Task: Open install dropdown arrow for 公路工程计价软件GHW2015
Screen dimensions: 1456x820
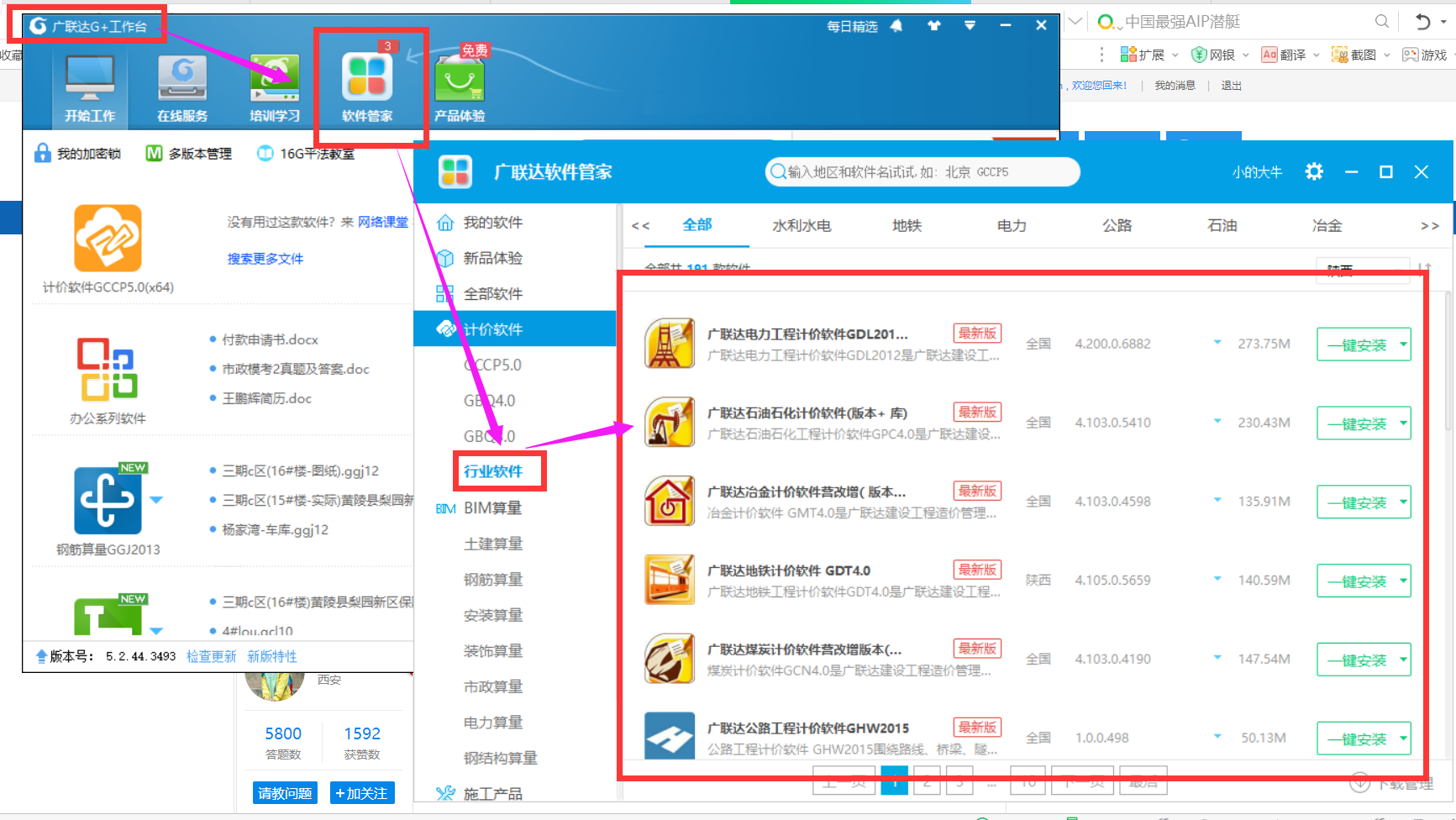Action: (1403, 739)
